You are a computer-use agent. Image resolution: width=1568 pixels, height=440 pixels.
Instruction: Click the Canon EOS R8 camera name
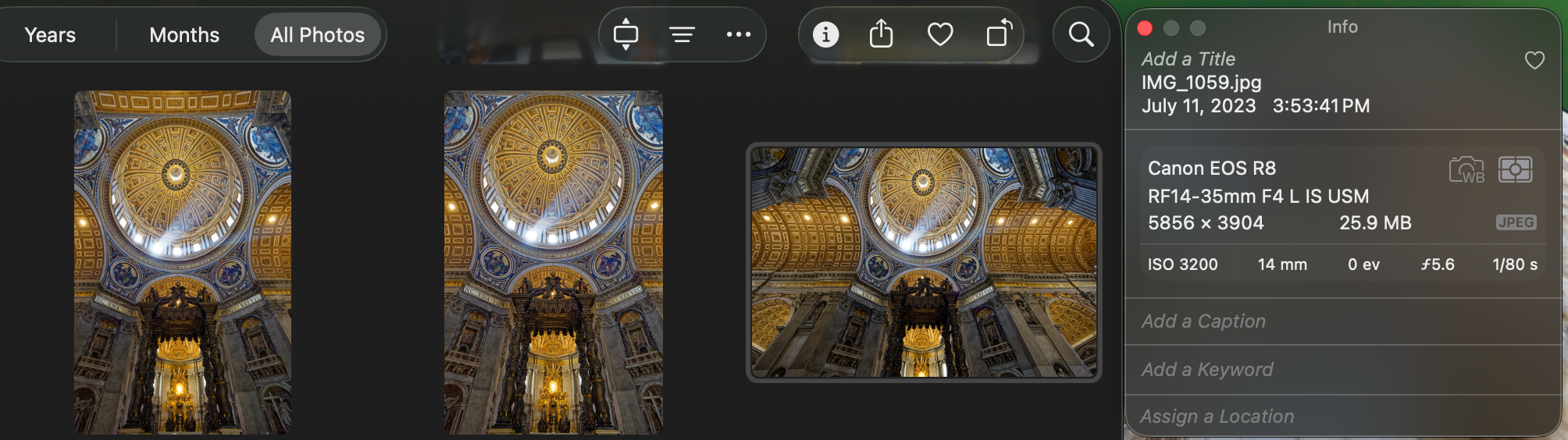[1211, 169]
